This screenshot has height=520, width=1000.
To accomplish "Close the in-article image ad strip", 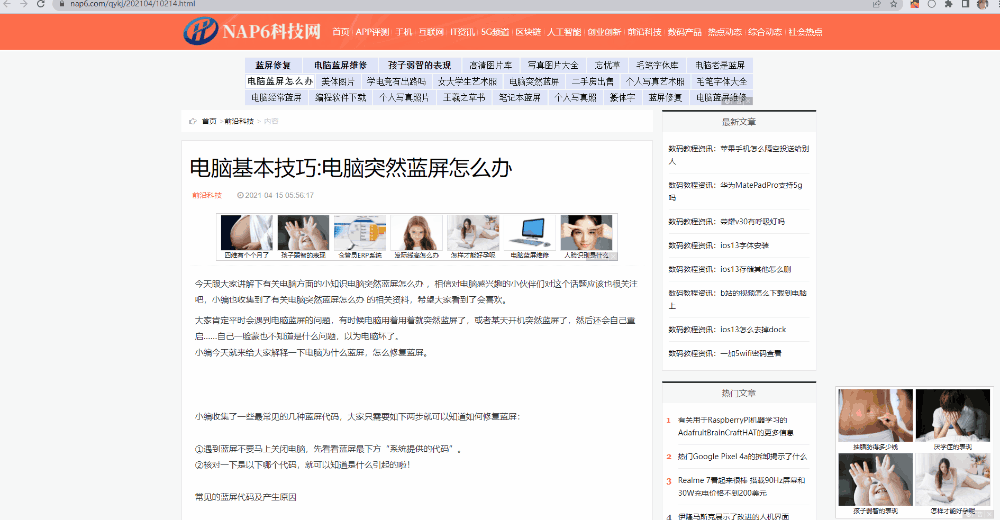I will (612, 255).
